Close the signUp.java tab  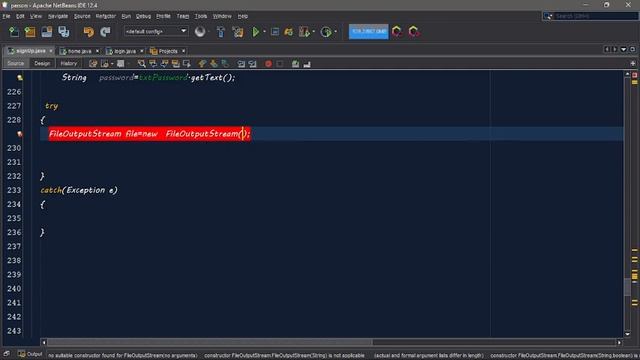[51, 51]
